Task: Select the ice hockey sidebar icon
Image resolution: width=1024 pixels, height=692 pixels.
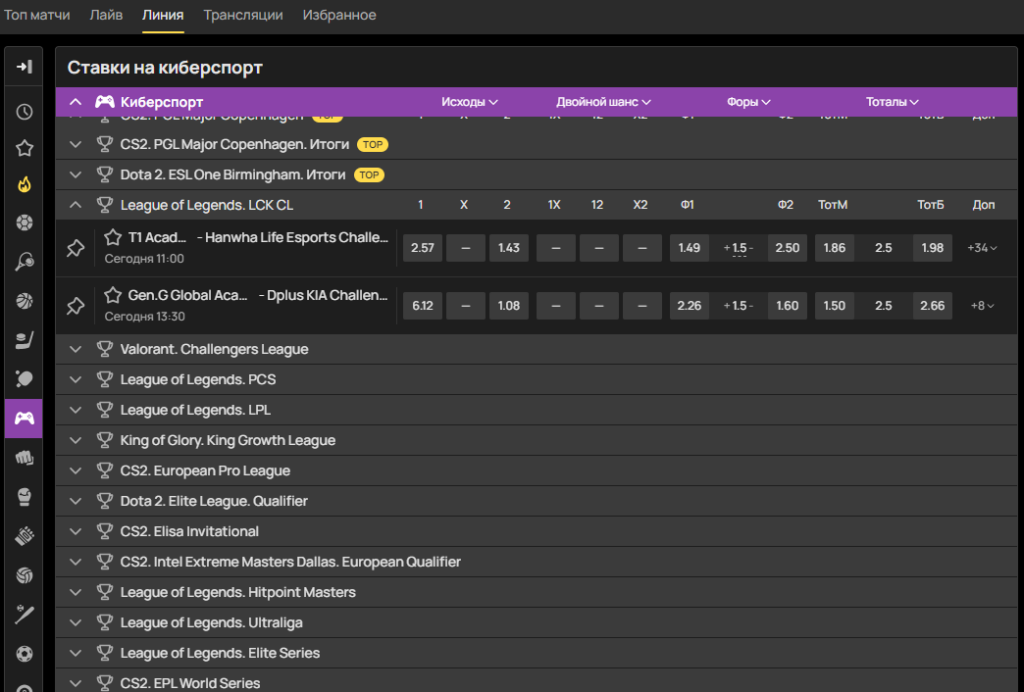Action: [24, 340]
